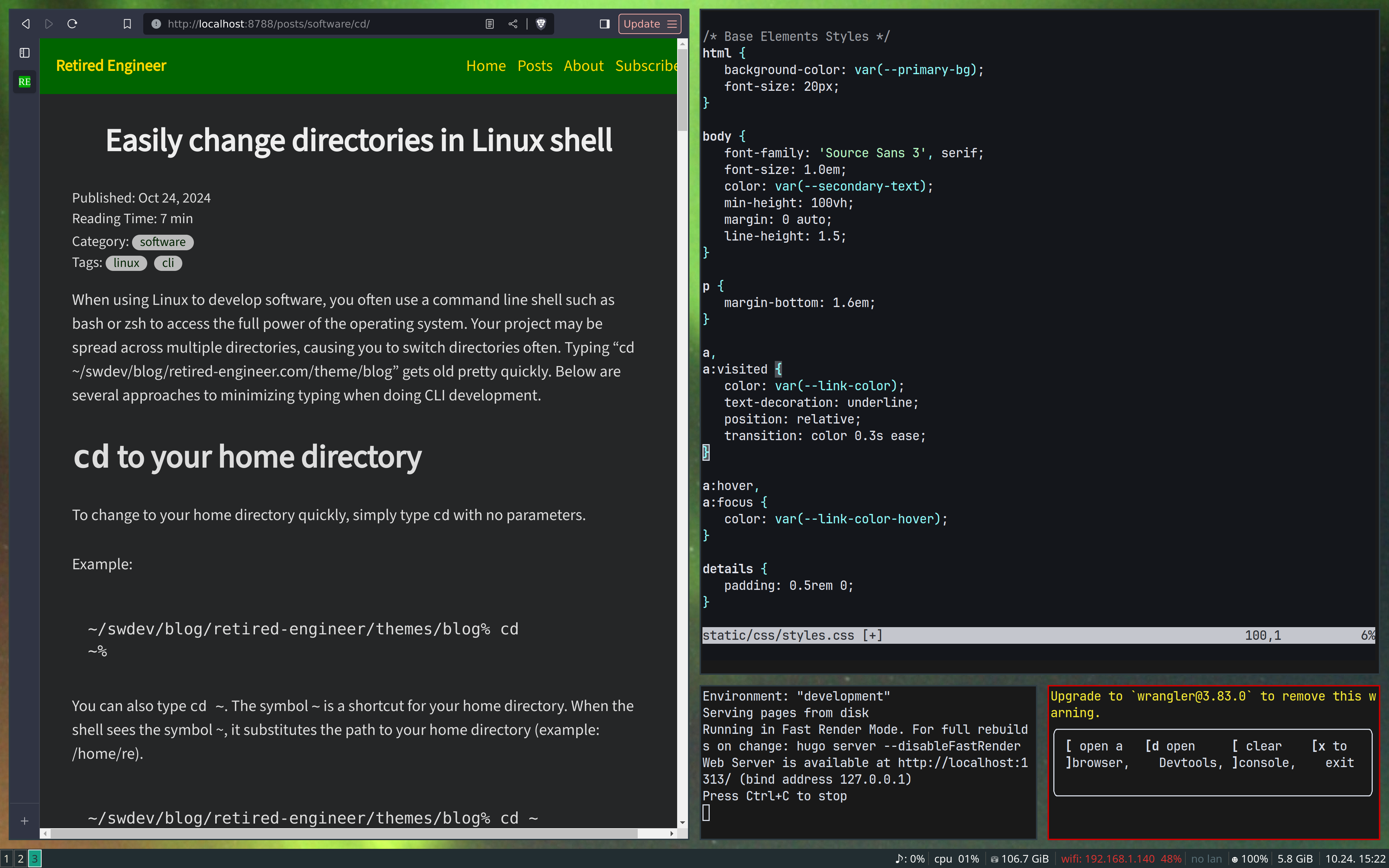1389x868 pixels.
Task: Switch to workspace 2 in status bar
Action: [x=20, y=859]
